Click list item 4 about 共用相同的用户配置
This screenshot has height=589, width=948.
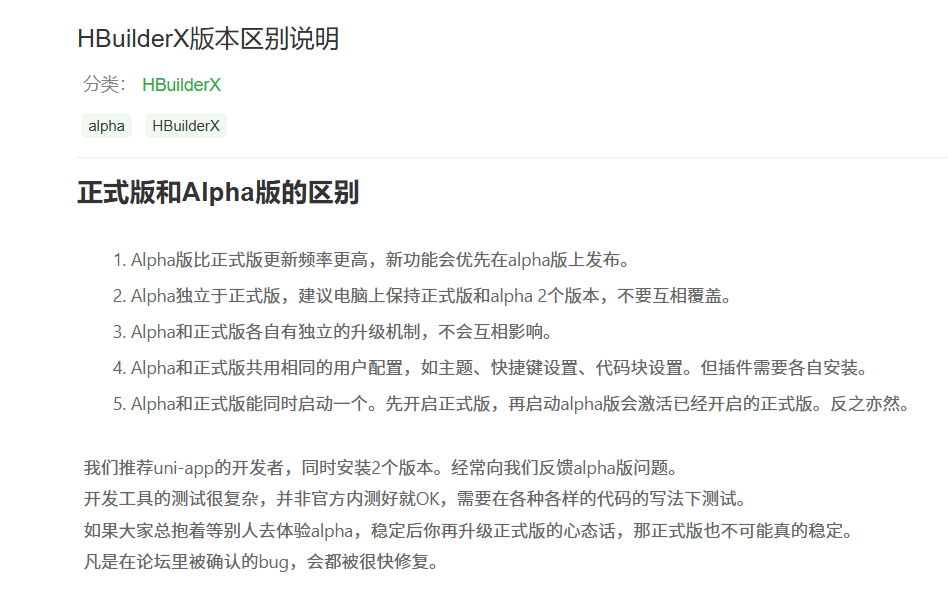tap(490, 368)
